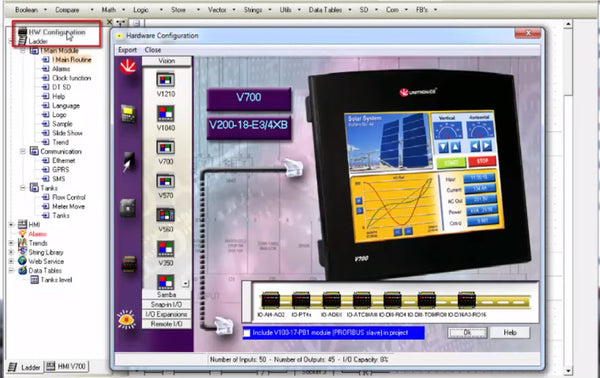Select the V350 controller icon
The height and width of the screenshot is (378, 600).
click(165, 249)
